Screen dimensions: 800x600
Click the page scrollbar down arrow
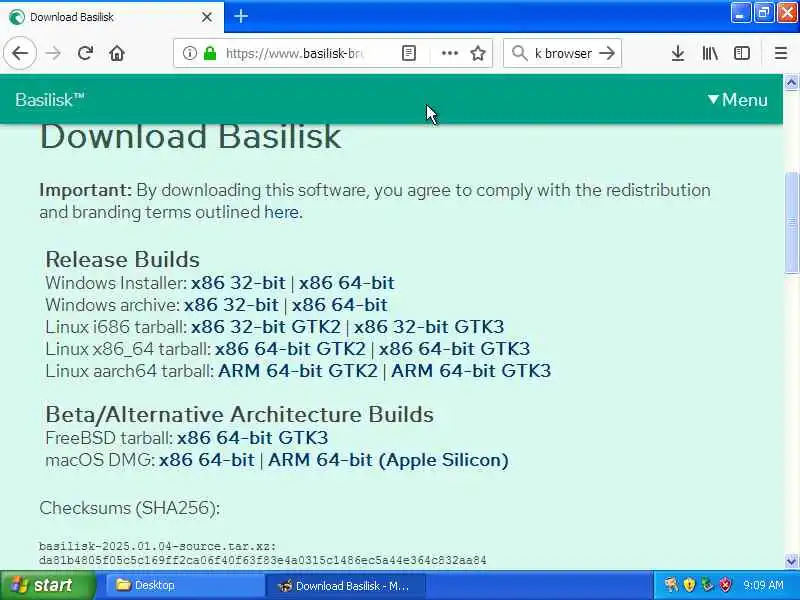click(x=791, y=561)
